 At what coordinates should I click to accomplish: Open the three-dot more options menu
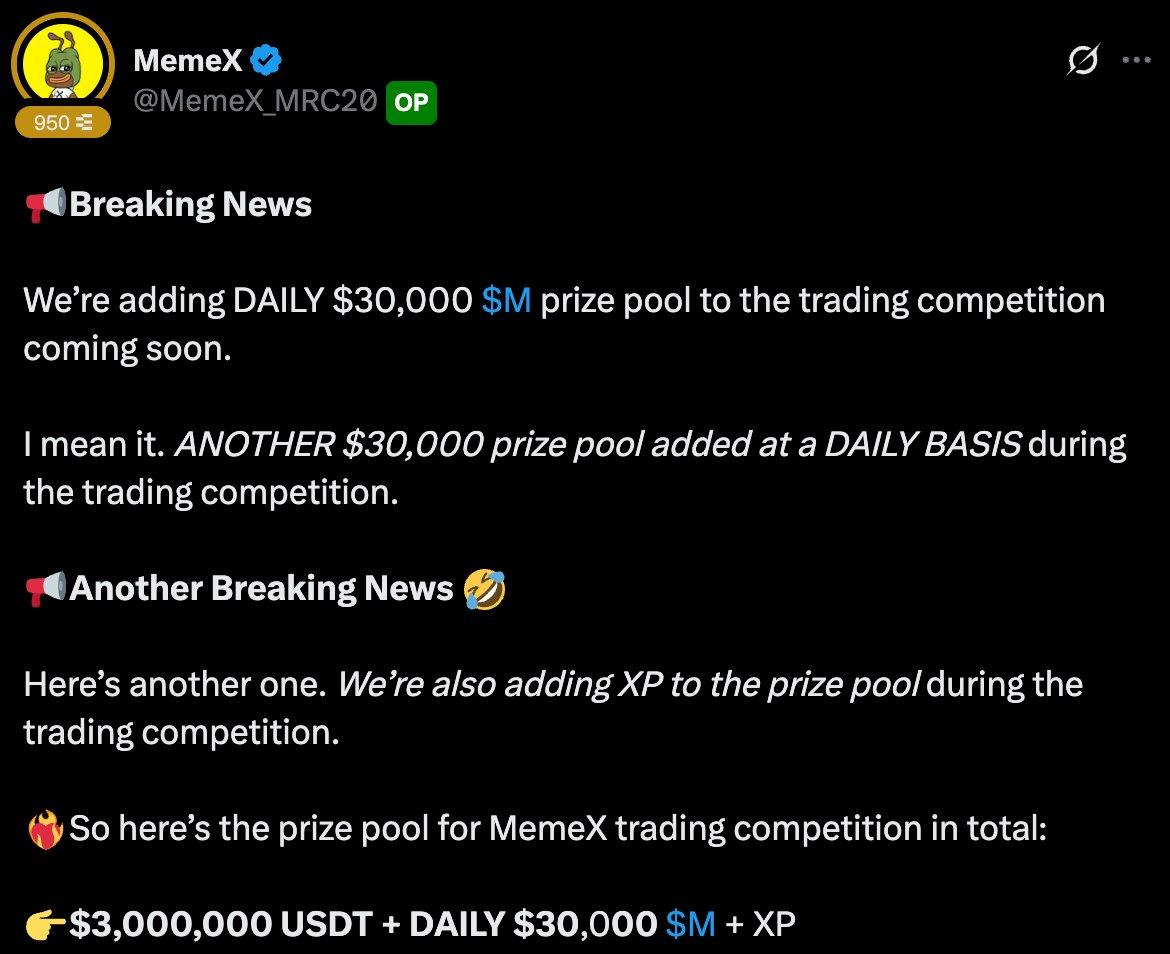(x=1137, y=61)
